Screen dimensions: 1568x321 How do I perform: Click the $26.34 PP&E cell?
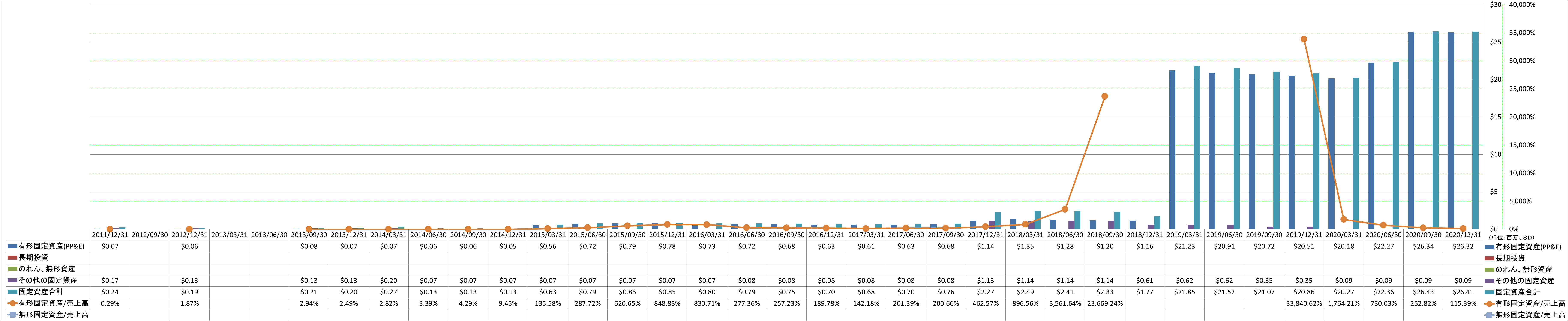pyautogui.click(x=1423, y=246)
